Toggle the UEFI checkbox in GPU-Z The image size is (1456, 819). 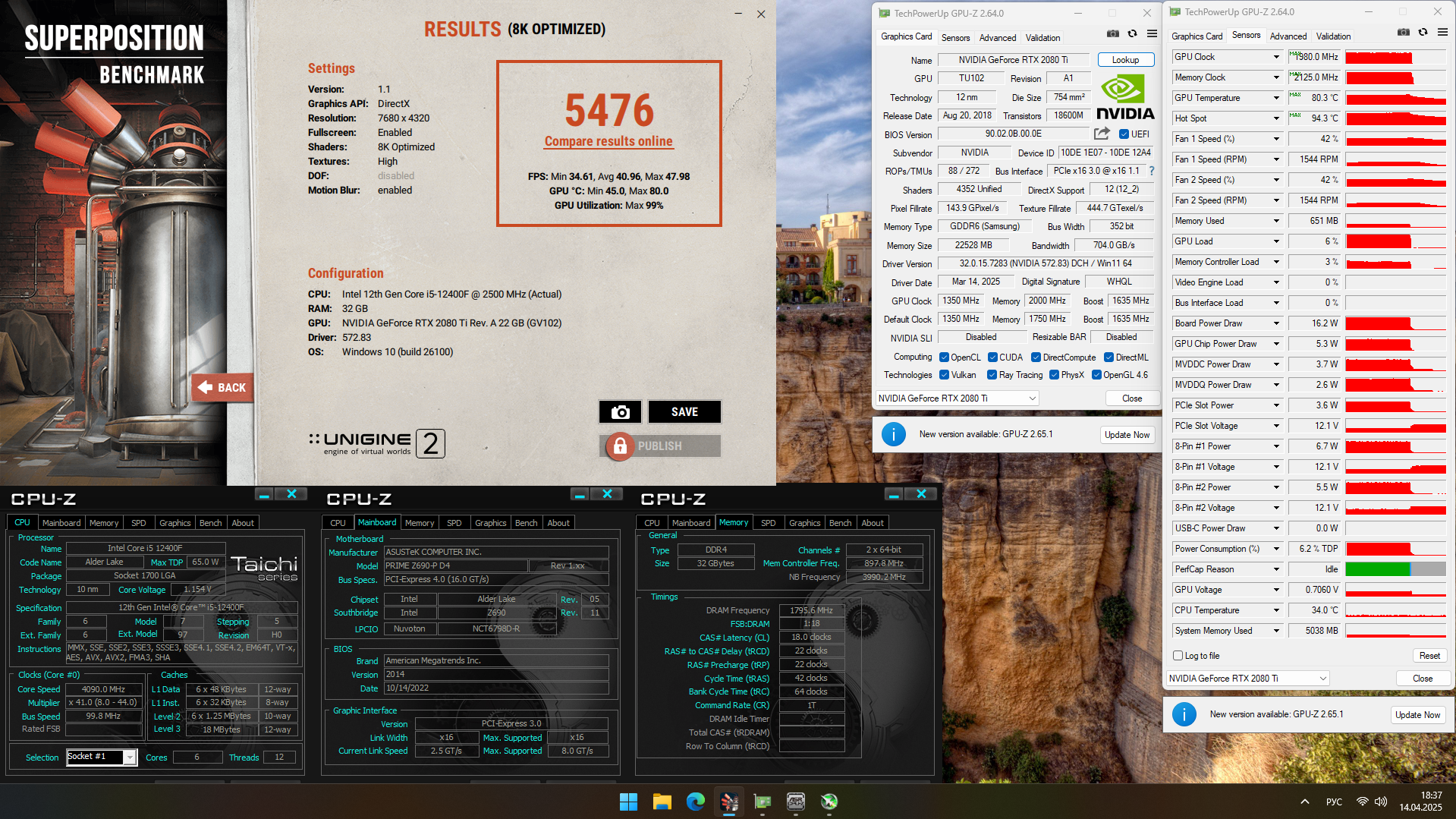1124,134
